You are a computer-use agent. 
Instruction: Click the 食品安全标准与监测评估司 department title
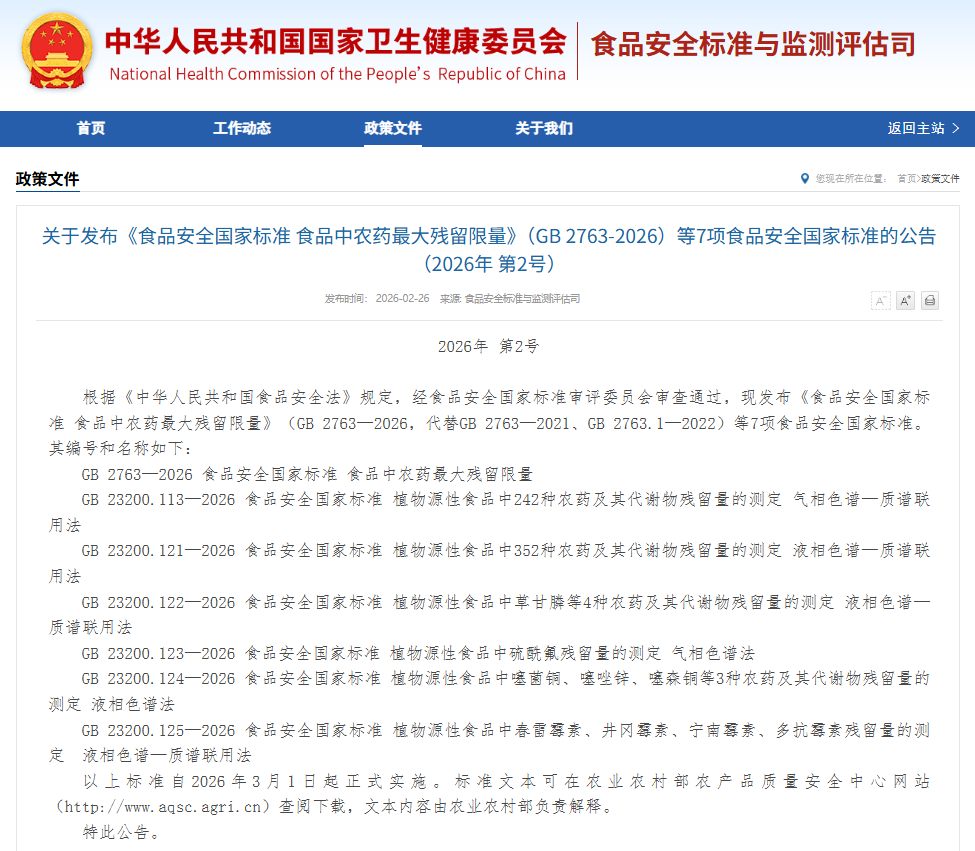[753, 45]
